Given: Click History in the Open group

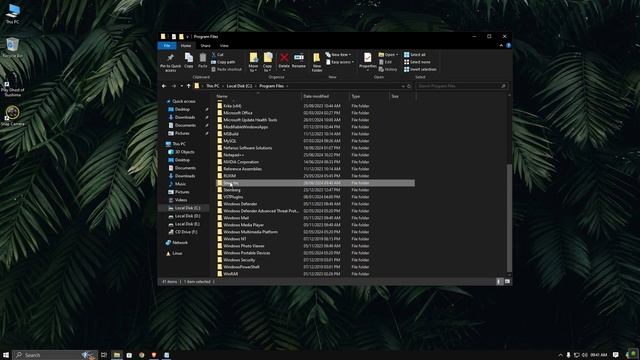Looking at the screenshot, I should coord(388,69).
